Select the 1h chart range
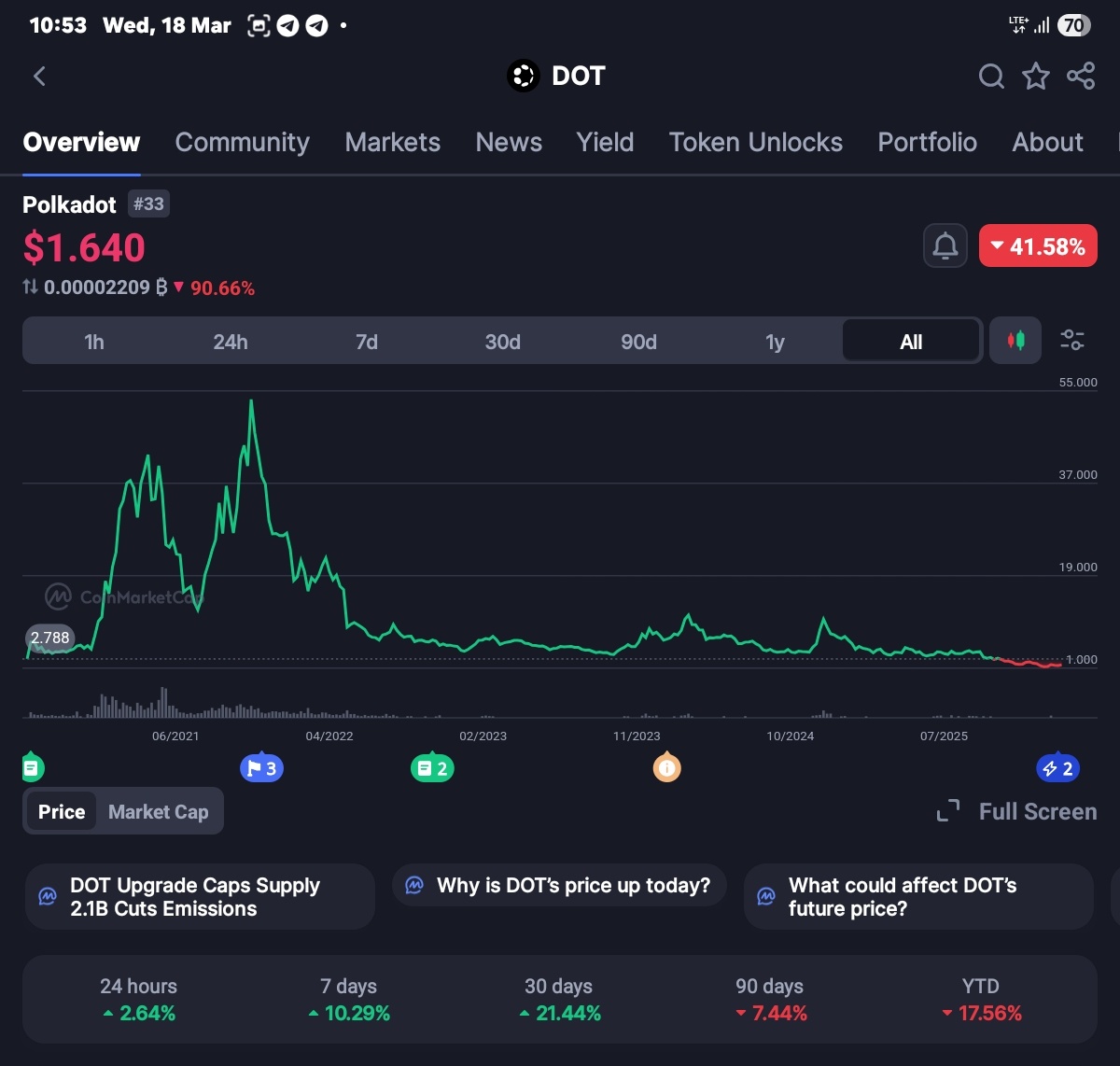 pyautogui.click(x=94, y=342)
